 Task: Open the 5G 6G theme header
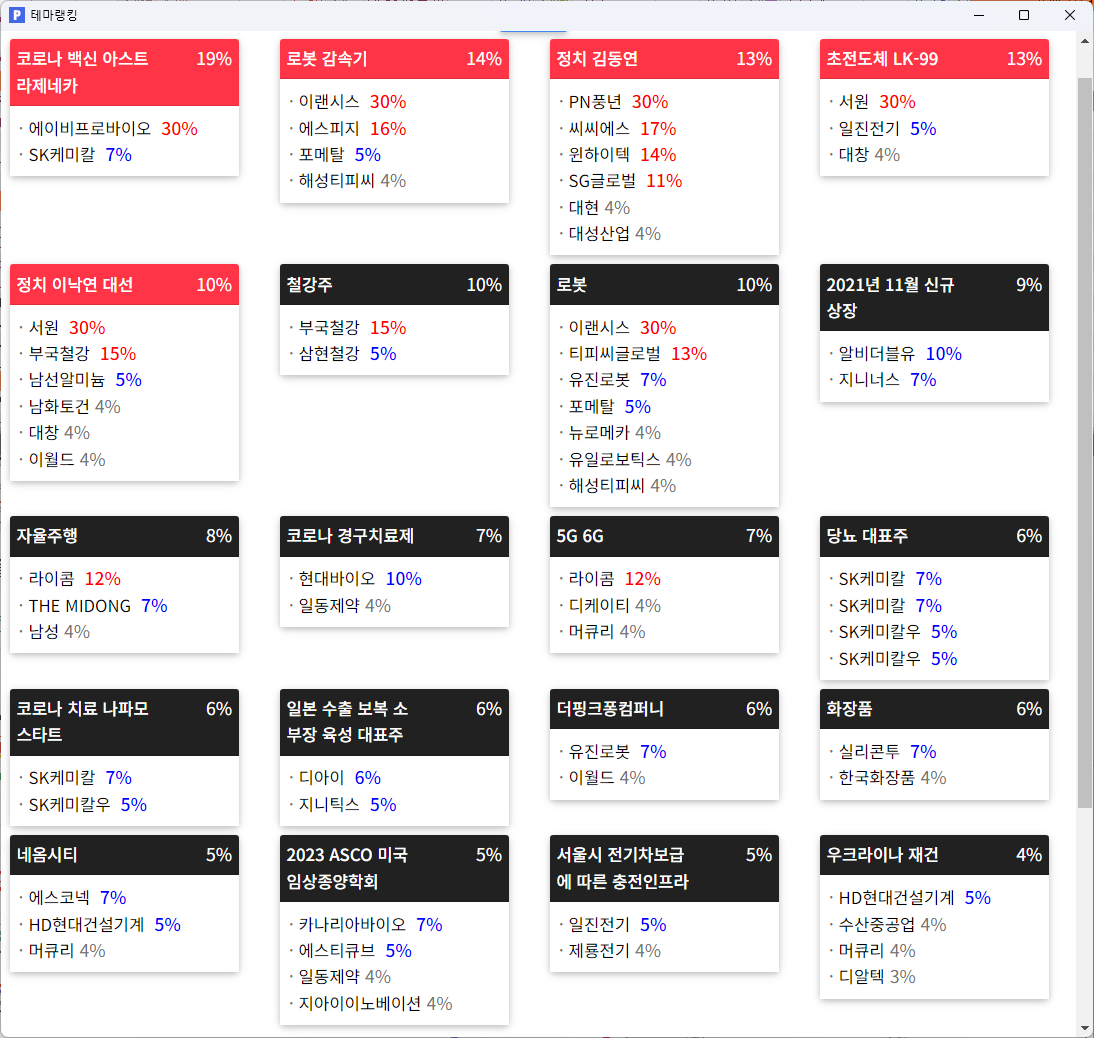tap(664, 536)
